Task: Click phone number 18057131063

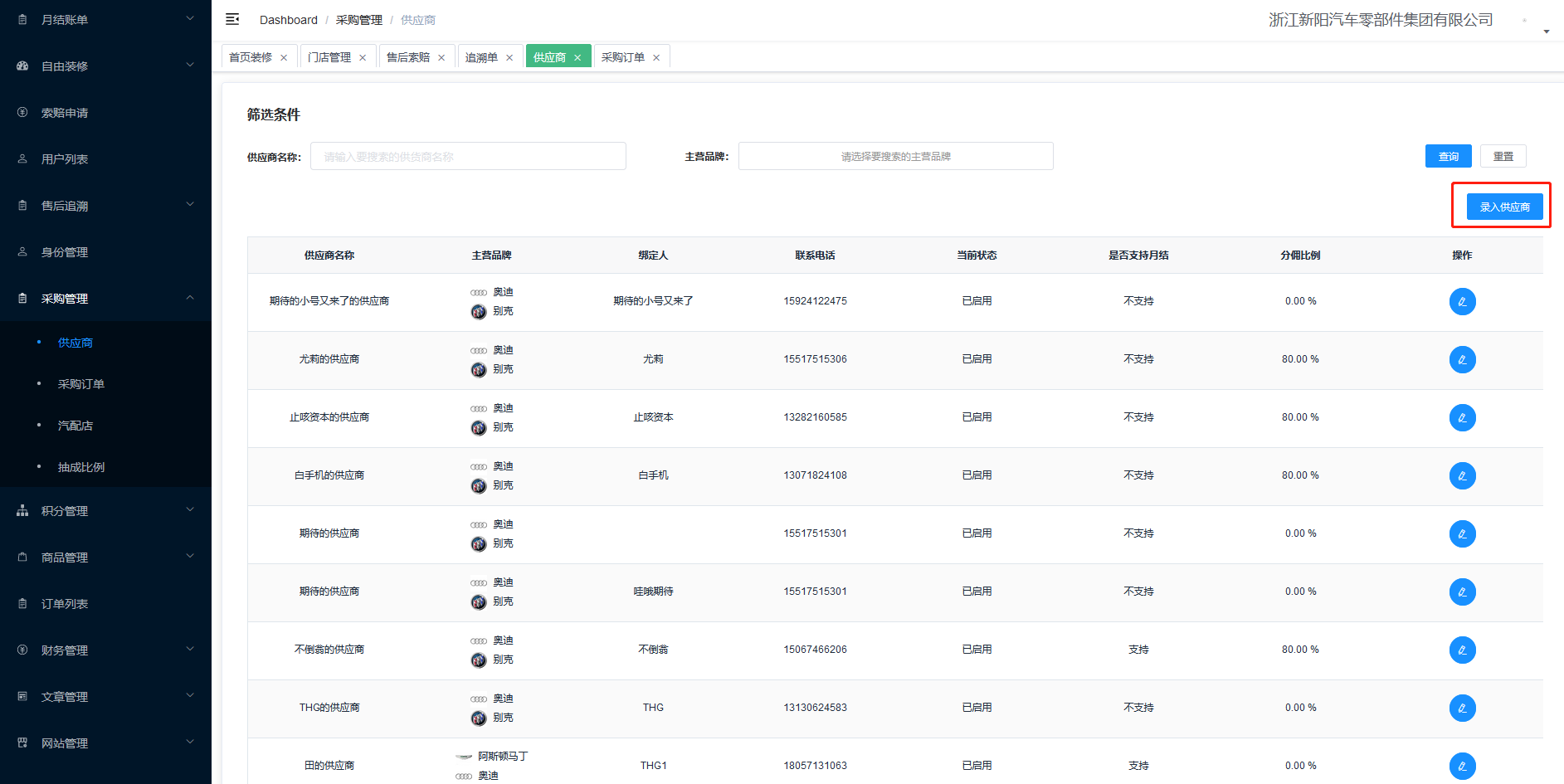Action: tap(815, 766)
